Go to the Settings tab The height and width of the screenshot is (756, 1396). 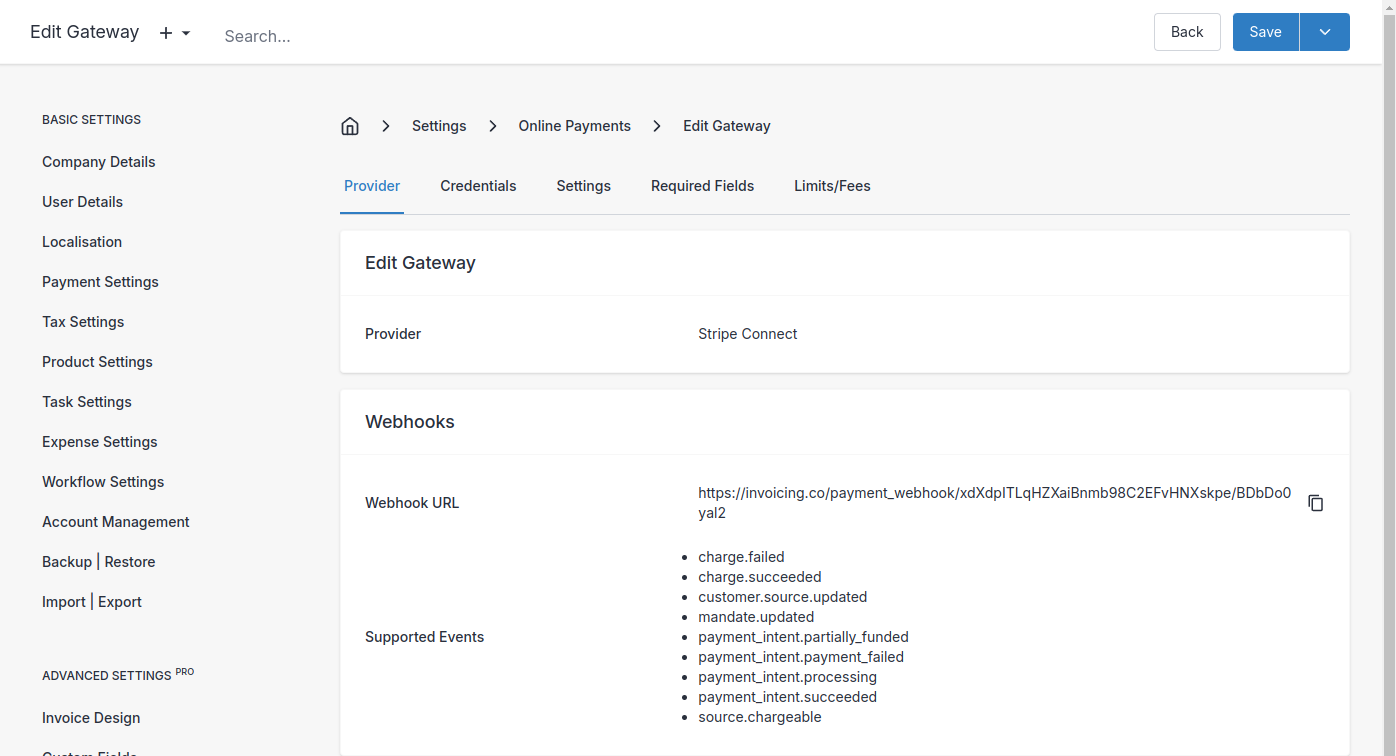[x=583, y=186]
